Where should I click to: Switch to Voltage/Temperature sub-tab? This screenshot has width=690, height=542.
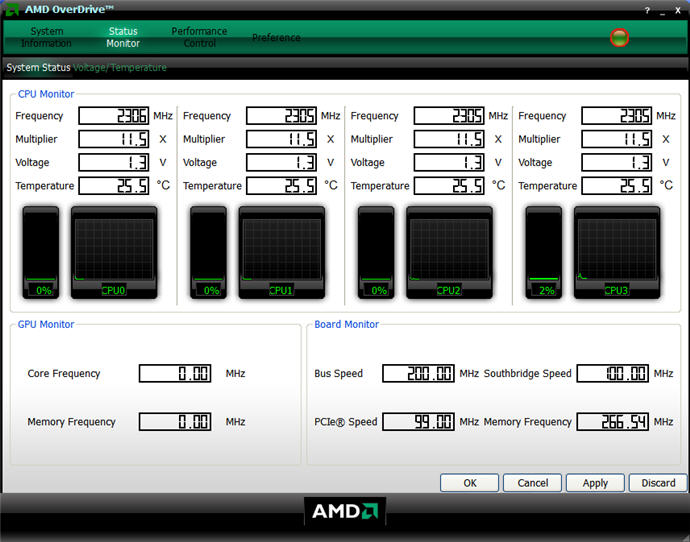tap(120, 67)
